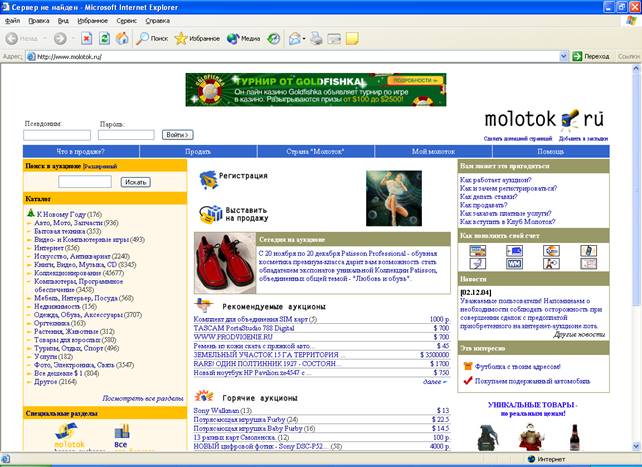Select the mobile phone payment icon
Image resolution: width=642 pixels, height=467 pixels.
click(588, 250)
